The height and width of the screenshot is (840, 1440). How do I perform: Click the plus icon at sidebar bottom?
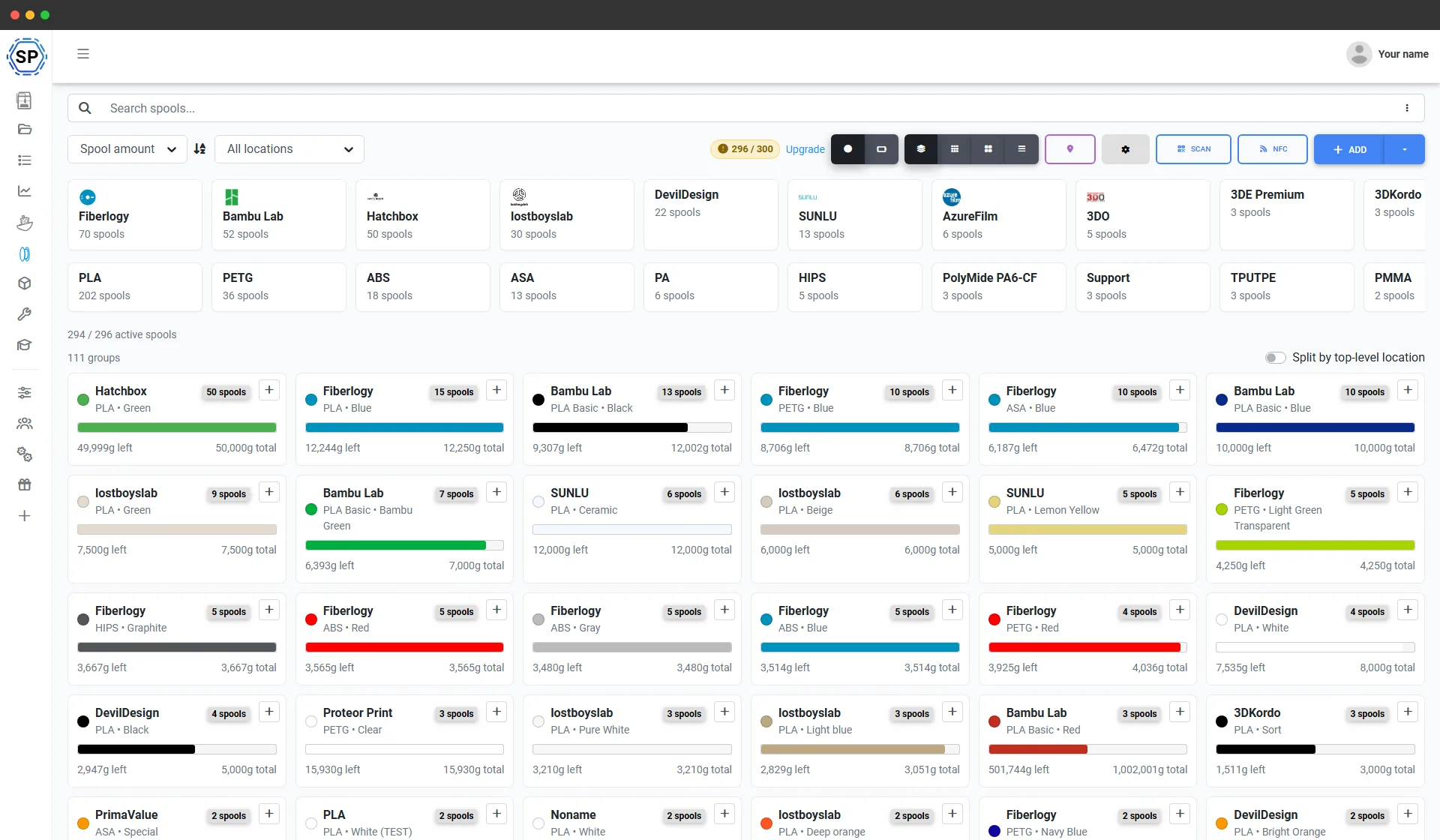point(25,516)
